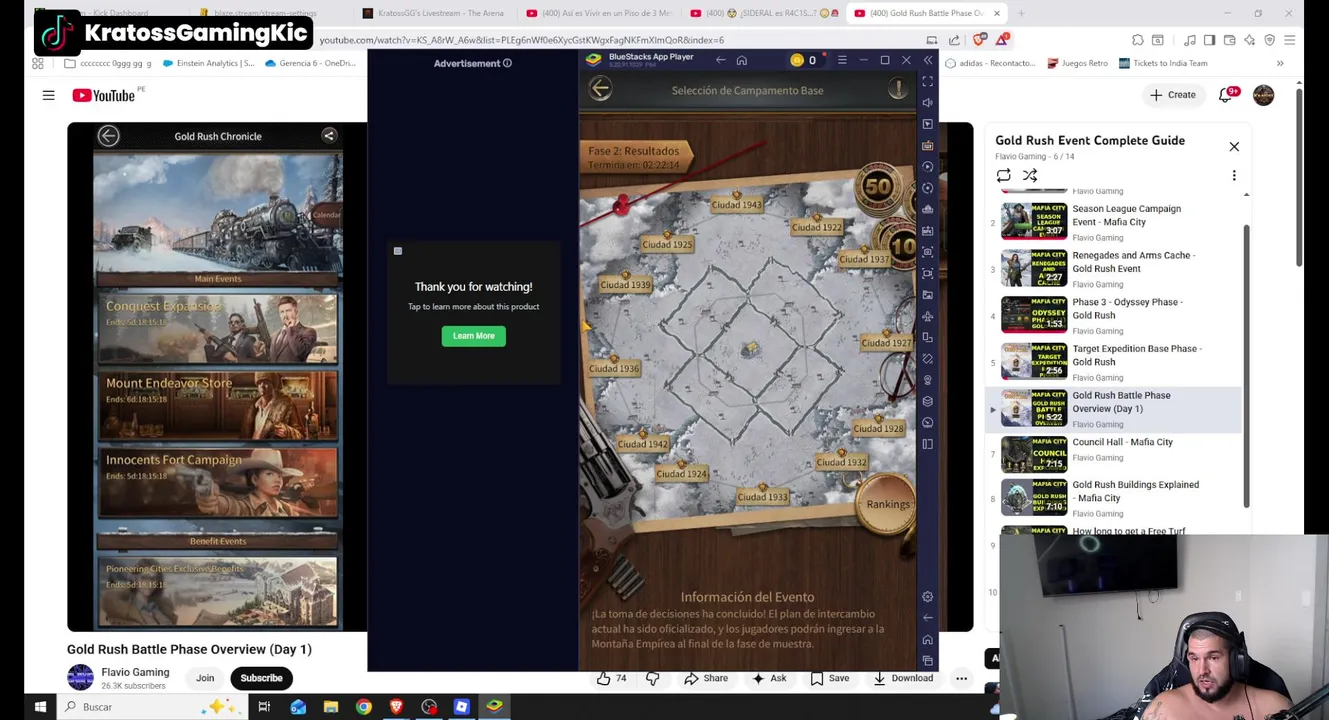Viewport: 1329px width, 720px height.
Task: Open Rankings button on game map
Action: click(x=887, y=505)
